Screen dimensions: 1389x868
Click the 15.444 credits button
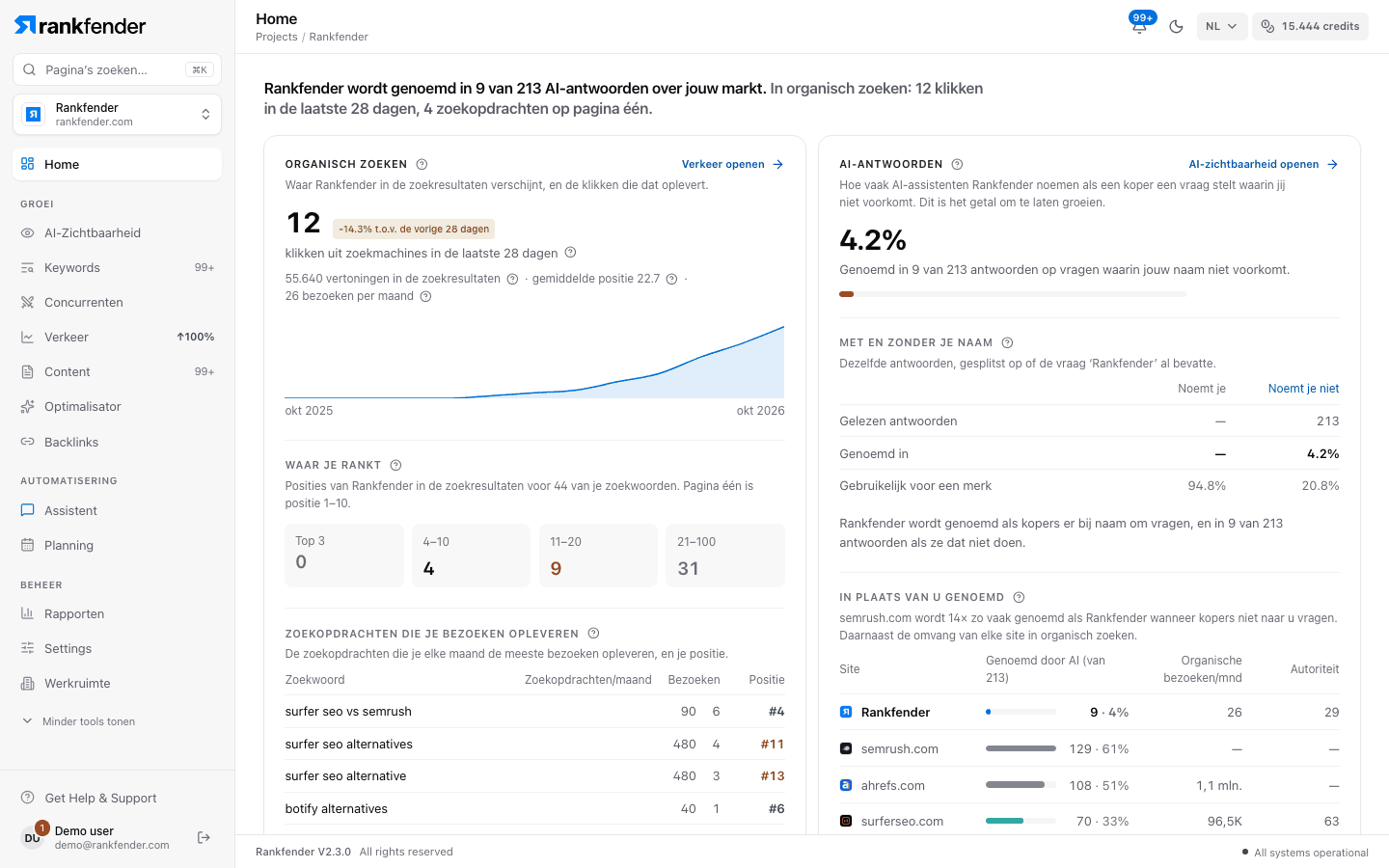pos(1310,27)
